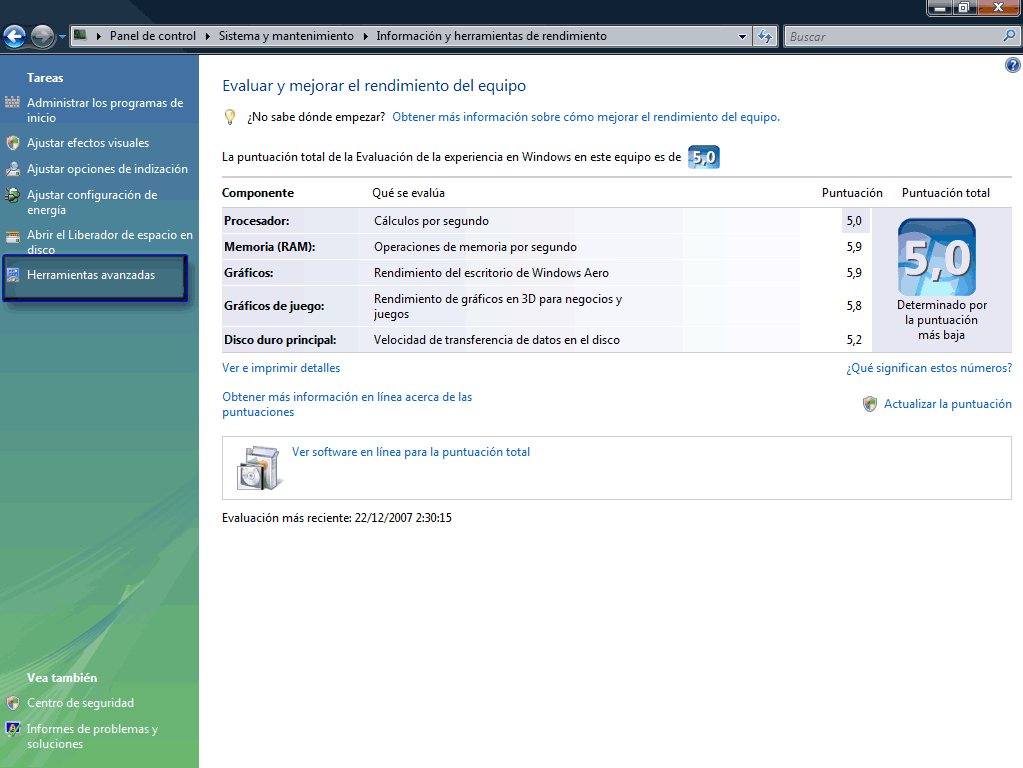Click the software box icon
Image resolution: width=1023 pixels, height=768 pixels.
[259, 467]
